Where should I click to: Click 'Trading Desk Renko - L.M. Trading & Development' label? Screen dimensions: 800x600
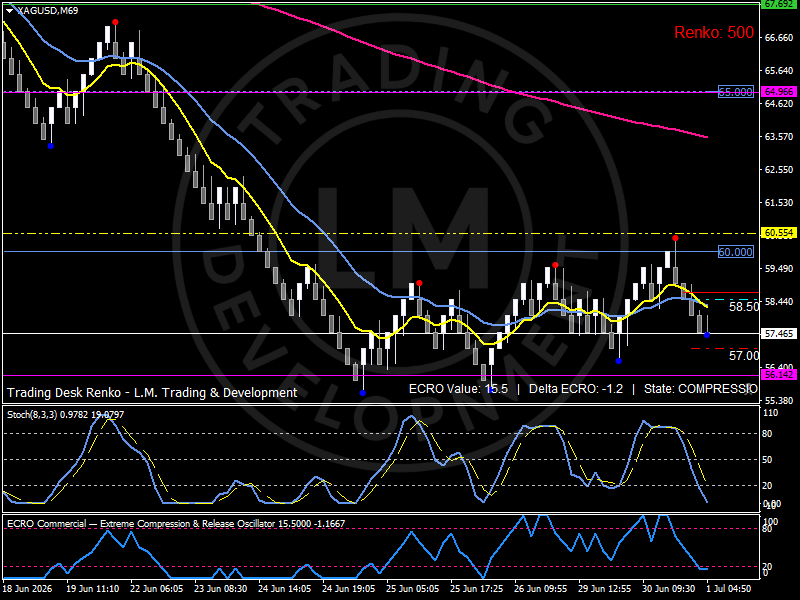pyautogui.click(x=152, y=392)
